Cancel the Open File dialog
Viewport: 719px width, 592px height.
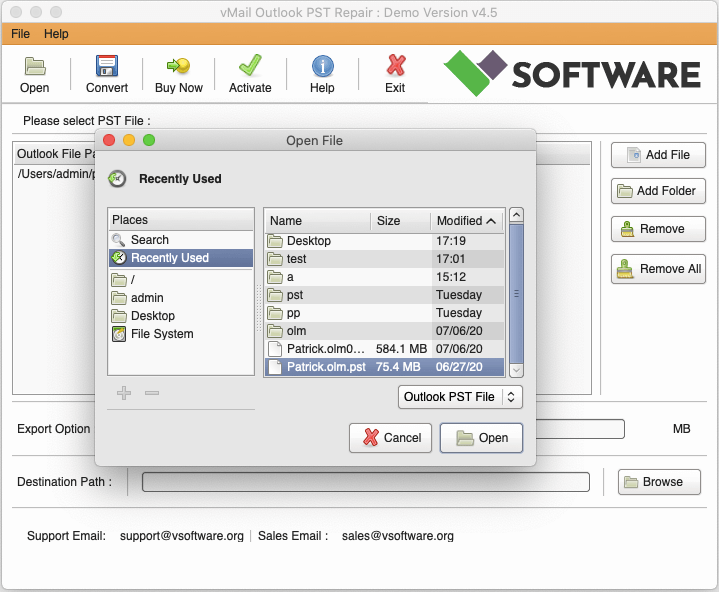(x=390, y=438)
